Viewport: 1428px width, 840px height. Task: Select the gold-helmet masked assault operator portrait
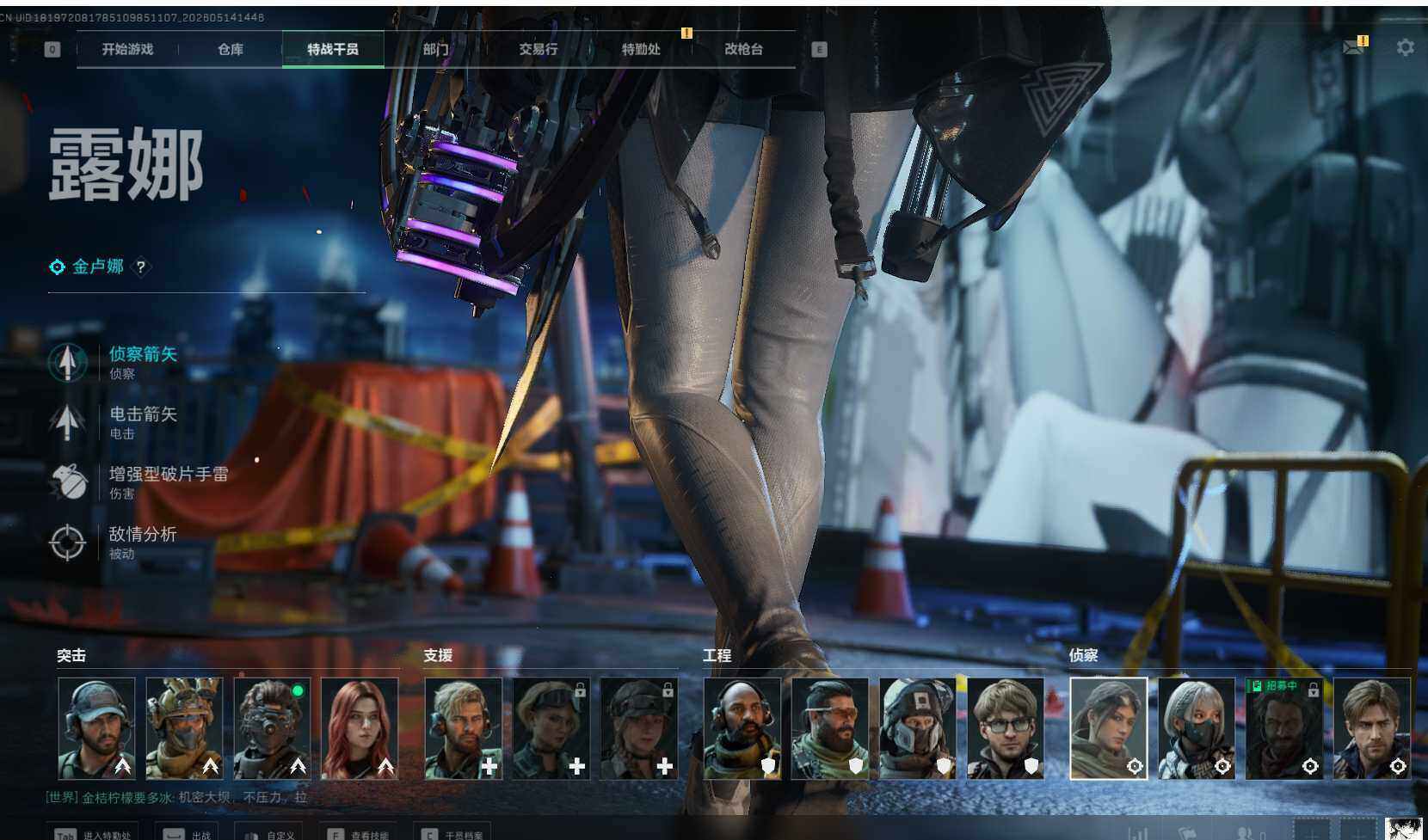184,728
